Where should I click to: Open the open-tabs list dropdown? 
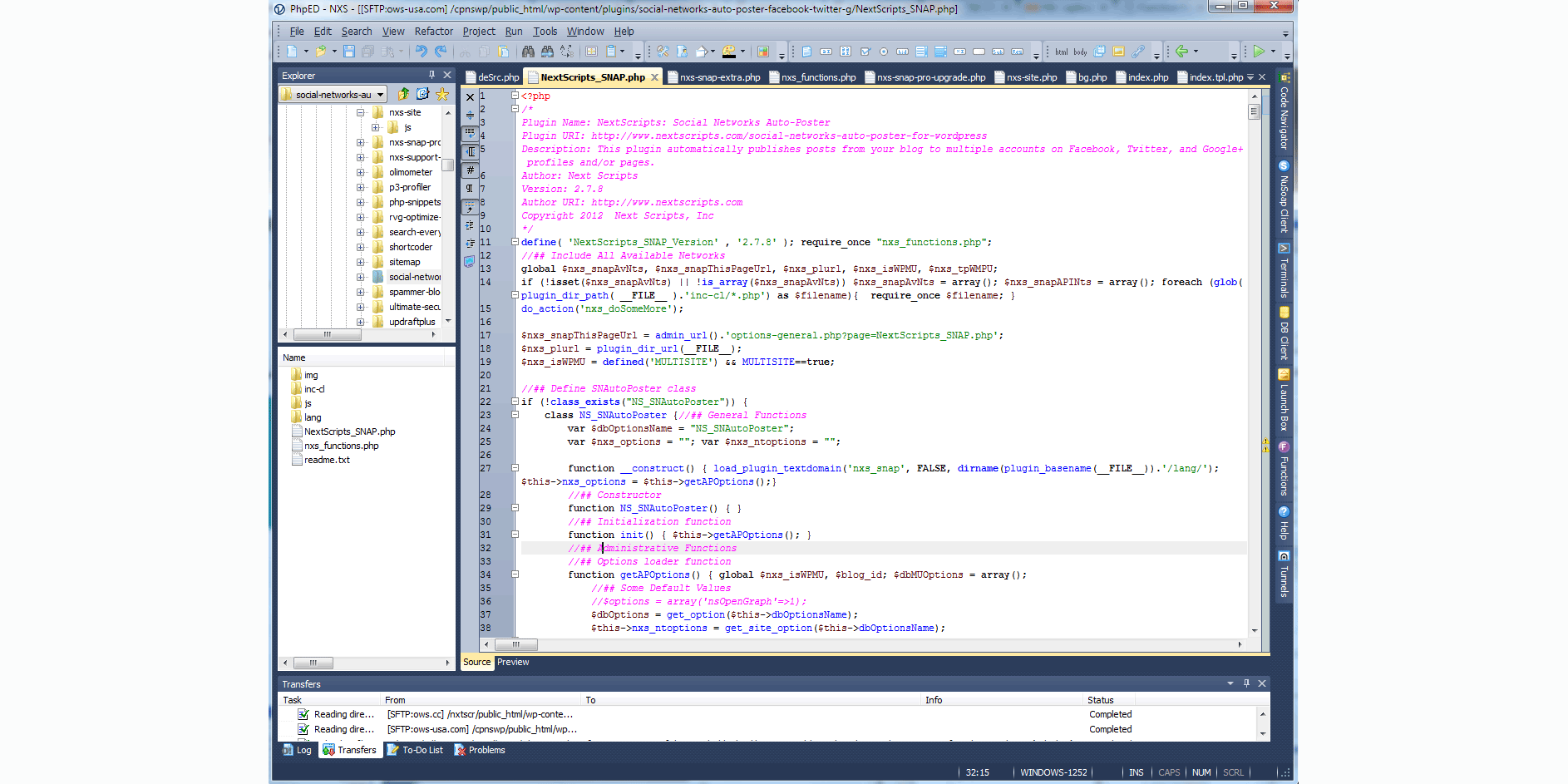[x=1250, y=77]
